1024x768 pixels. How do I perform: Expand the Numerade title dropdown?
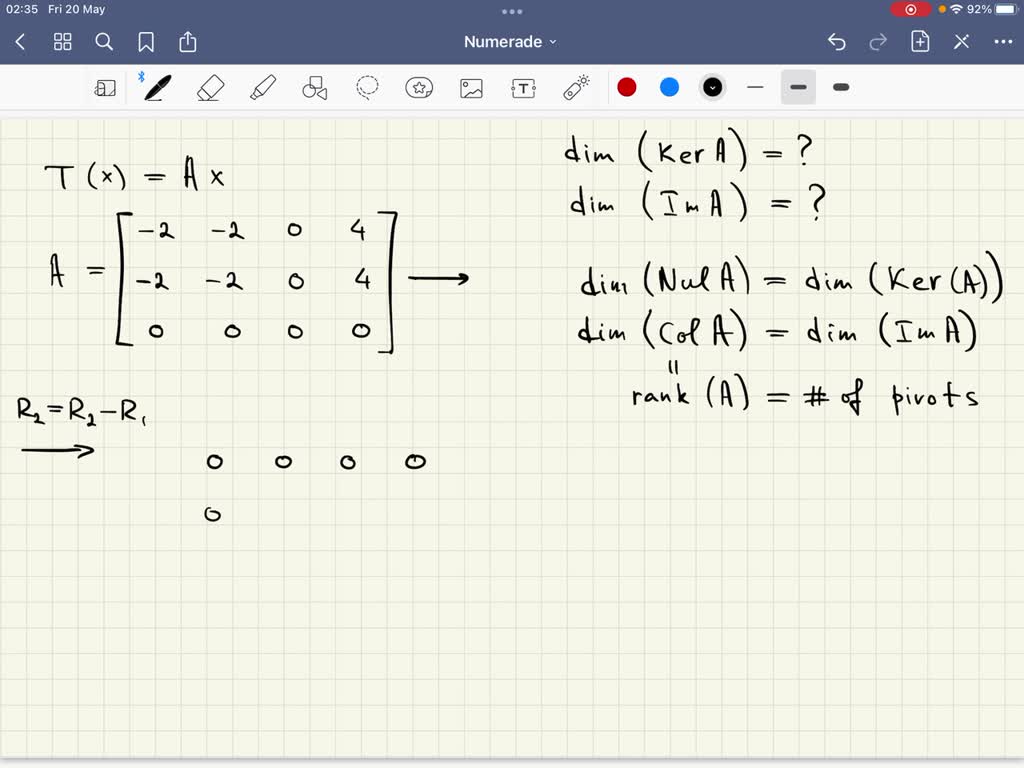coord(511,42)
